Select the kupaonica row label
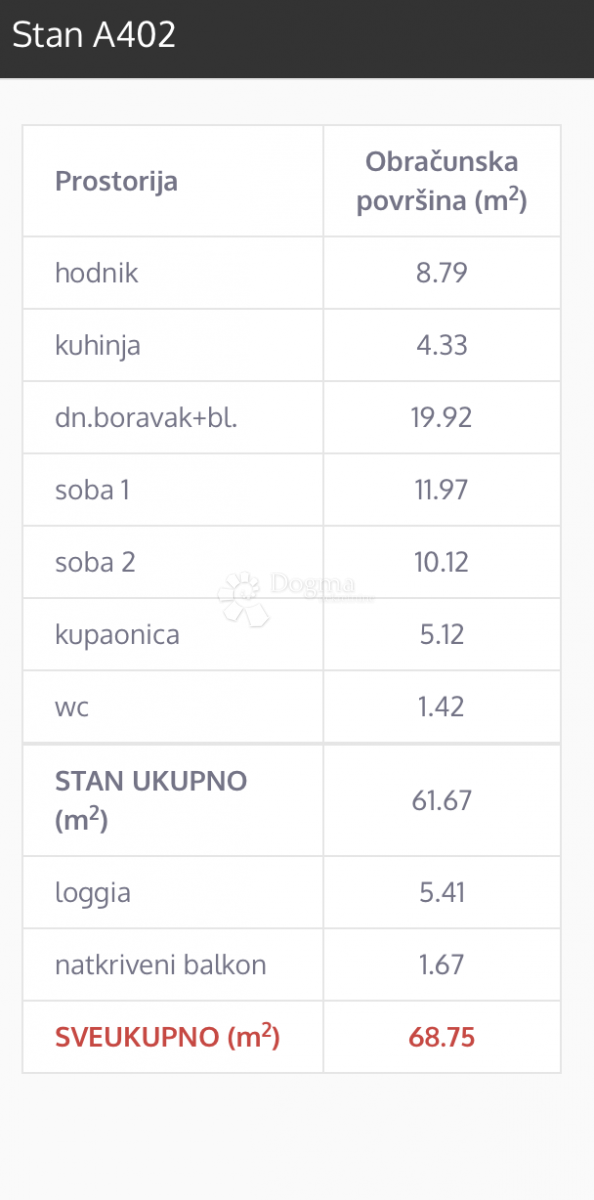 click(117, 634)
